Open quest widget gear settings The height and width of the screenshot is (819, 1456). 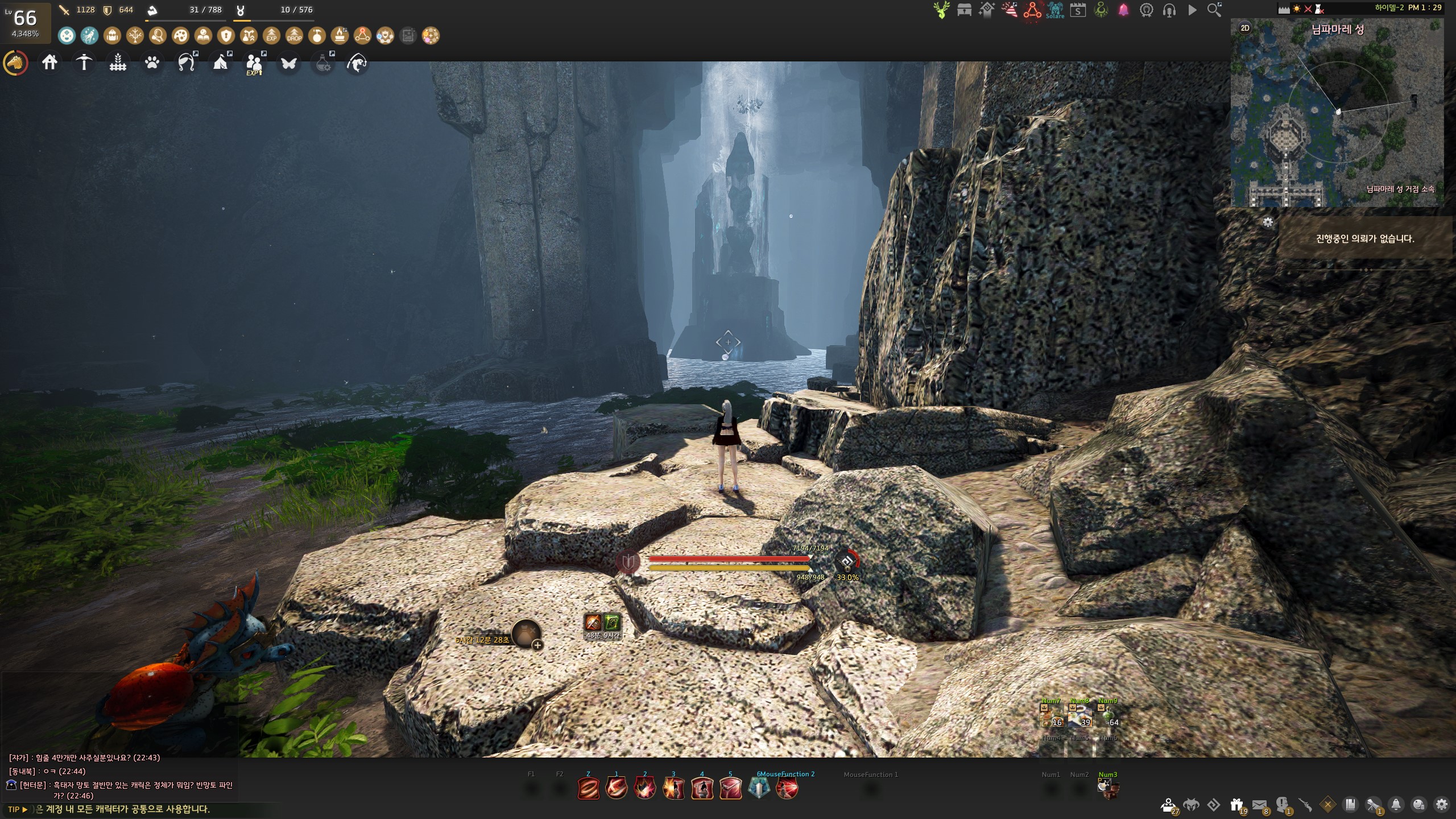click(1268, 222)
